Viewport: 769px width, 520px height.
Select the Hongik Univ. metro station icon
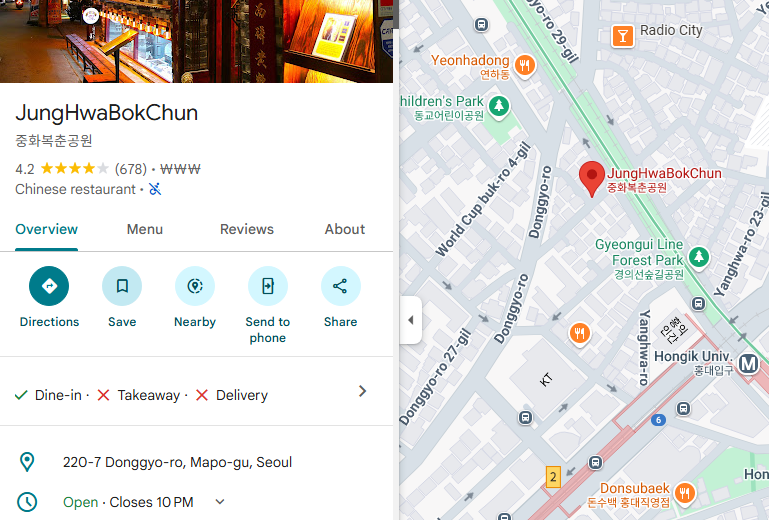[x=748, y=364]
